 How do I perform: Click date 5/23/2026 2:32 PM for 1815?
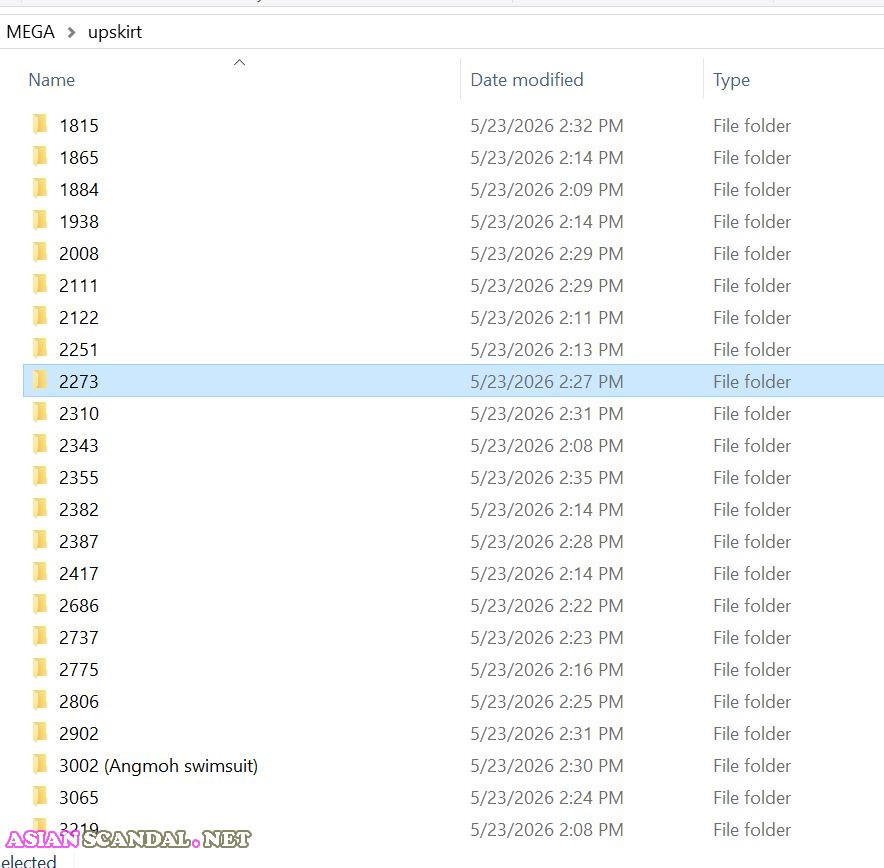[547, 125]
